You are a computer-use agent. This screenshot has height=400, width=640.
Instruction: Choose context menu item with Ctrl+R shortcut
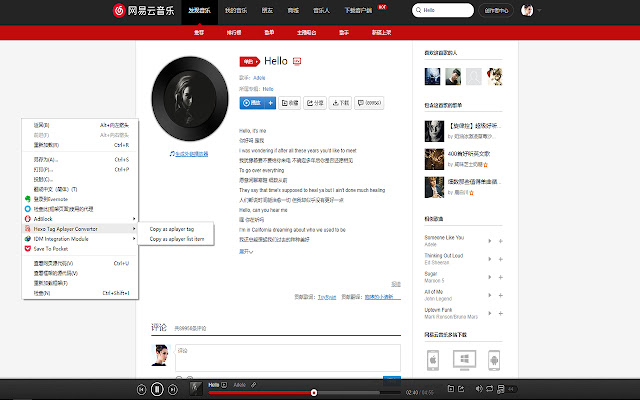click(80, 145)
